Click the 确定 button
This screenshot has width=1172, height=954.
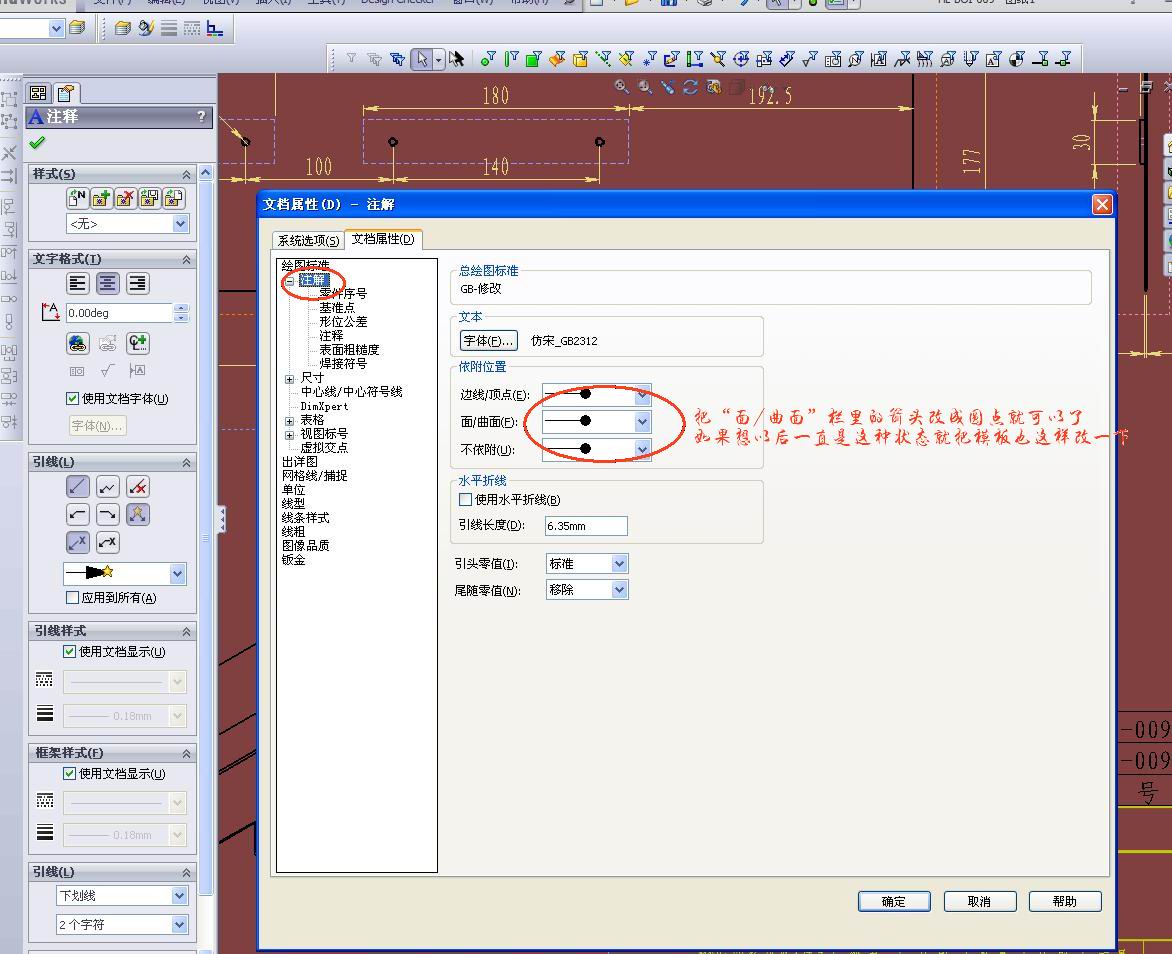[x=894, y=902]
